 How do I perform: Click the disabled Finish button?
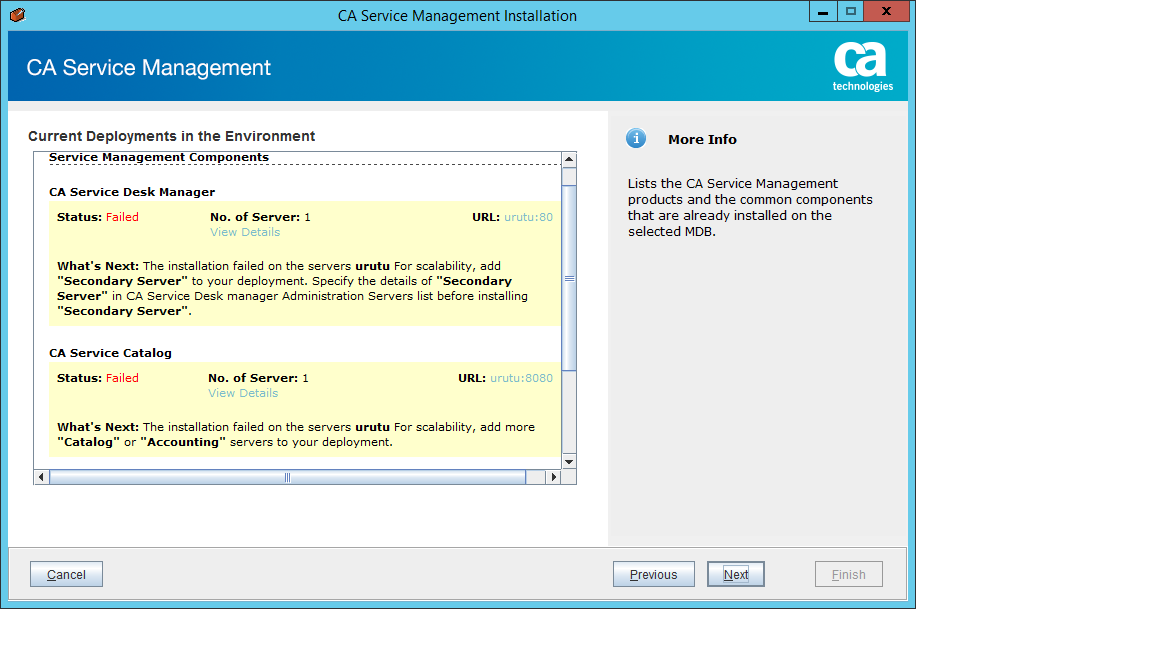pyautogui.click(x=848, y=574)
